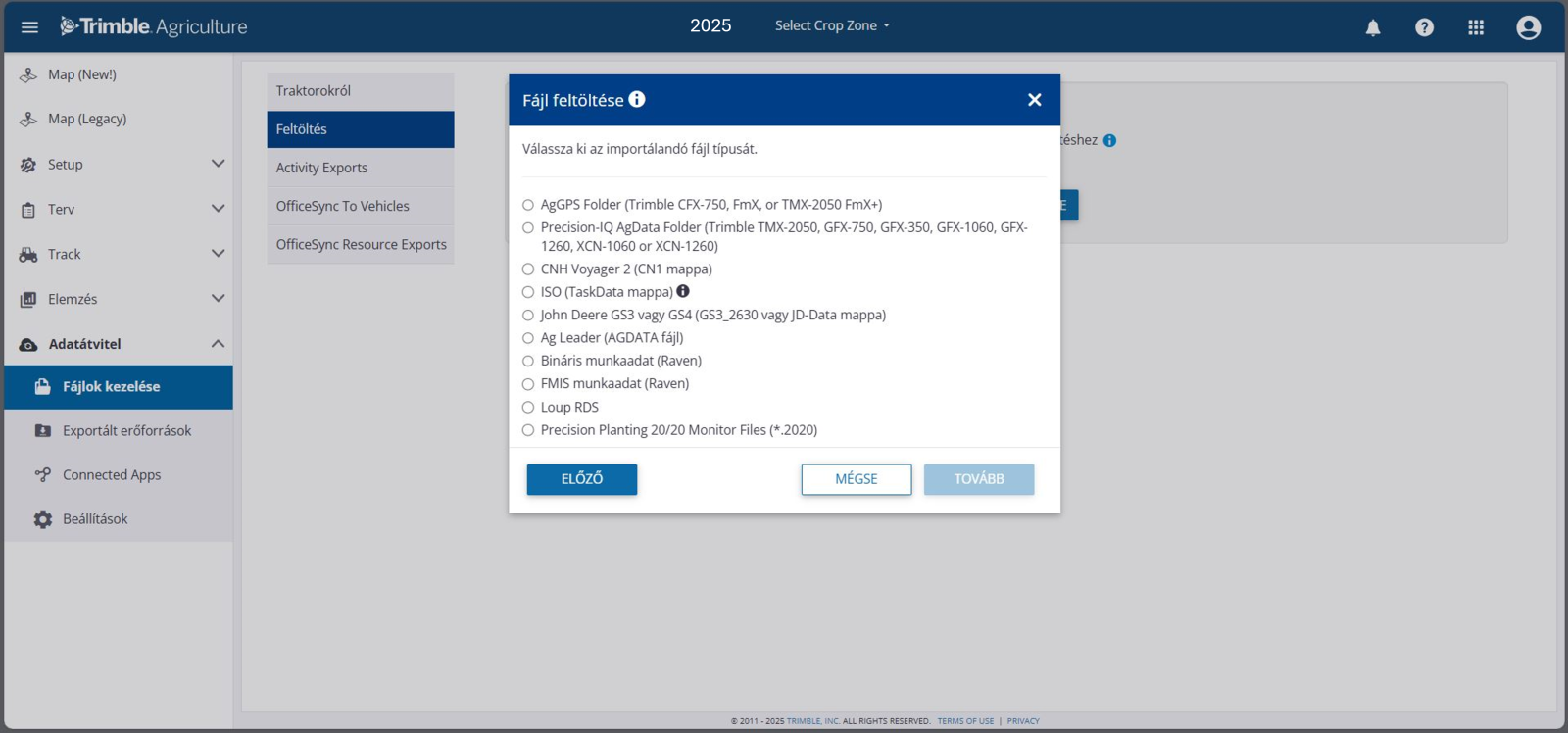Click the Map (New!) sidebar icon
The height and width of the screenshot is (733, 1568).
(x=28, y=74)
